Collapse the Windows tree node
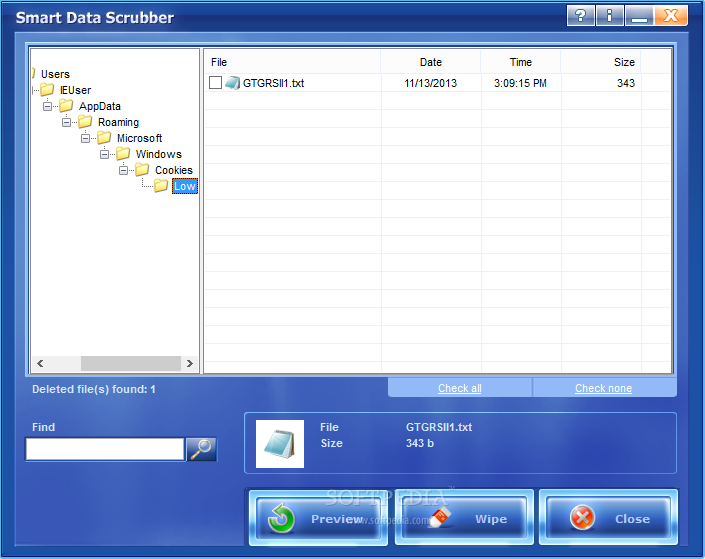 pos(104,154)
